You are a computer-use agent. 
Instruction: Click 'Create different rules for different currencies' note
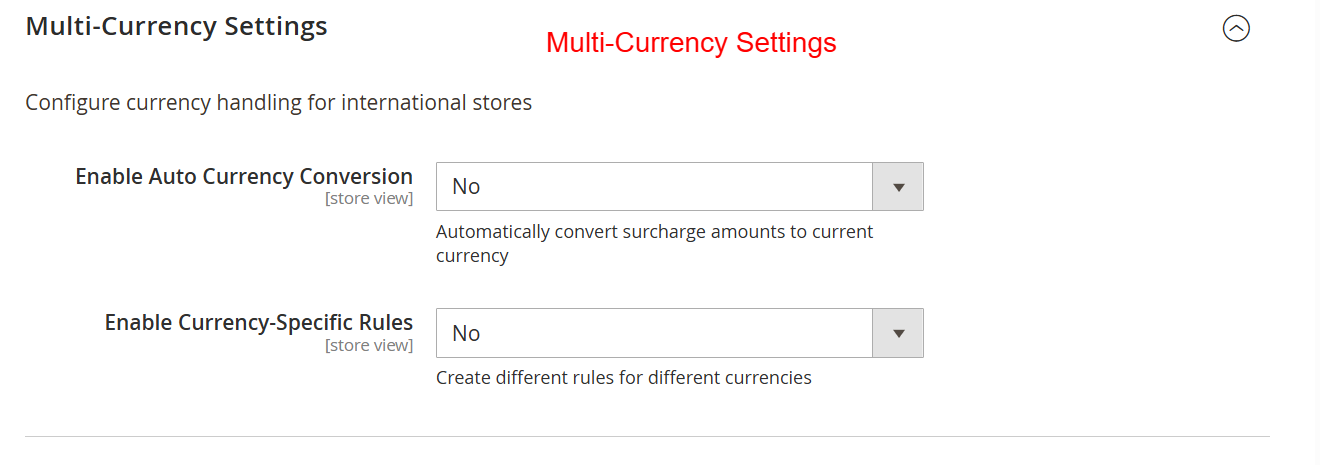pos(623,378)
